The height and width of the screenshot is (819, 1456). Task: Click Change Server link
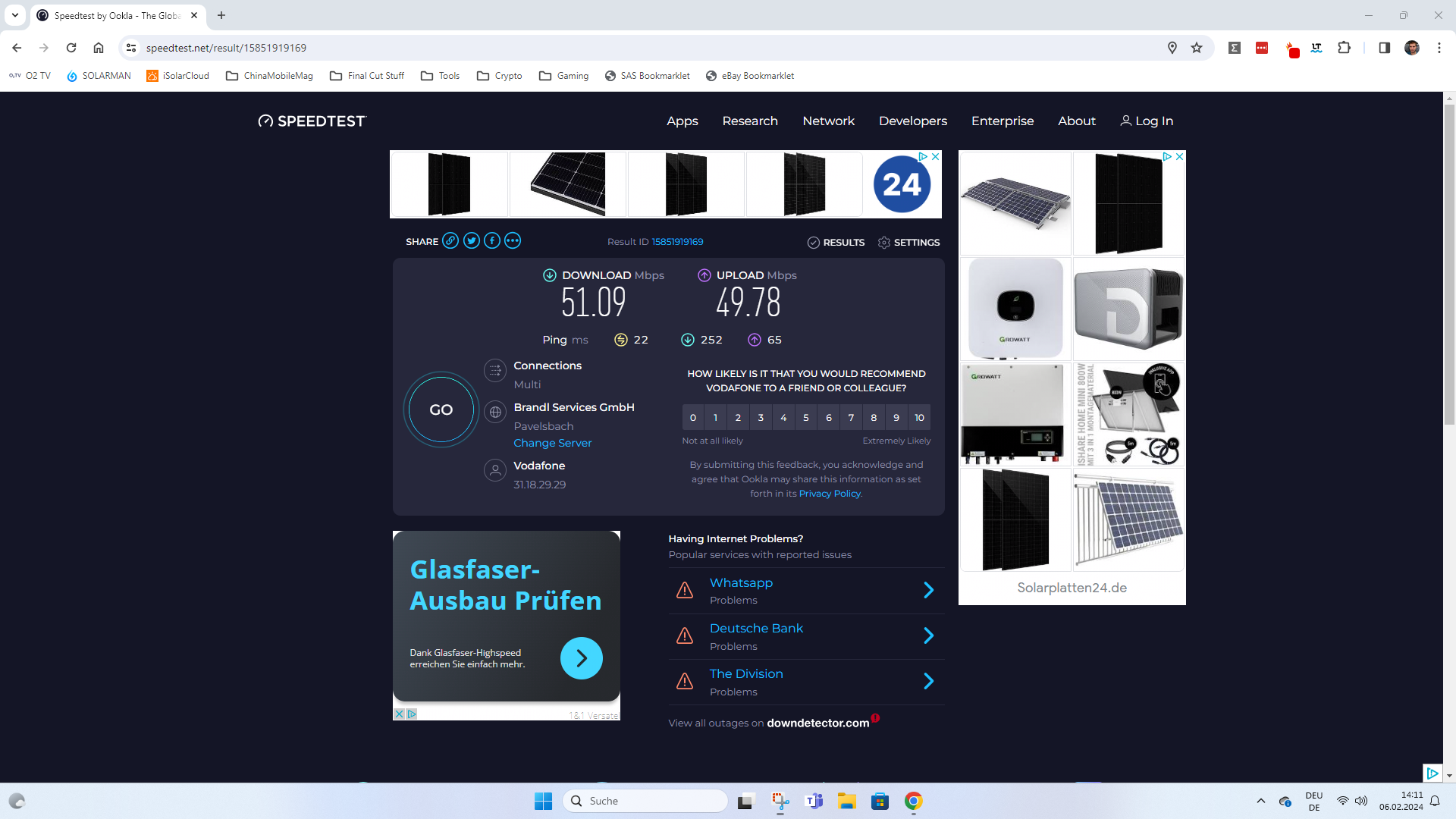[552, 443]
